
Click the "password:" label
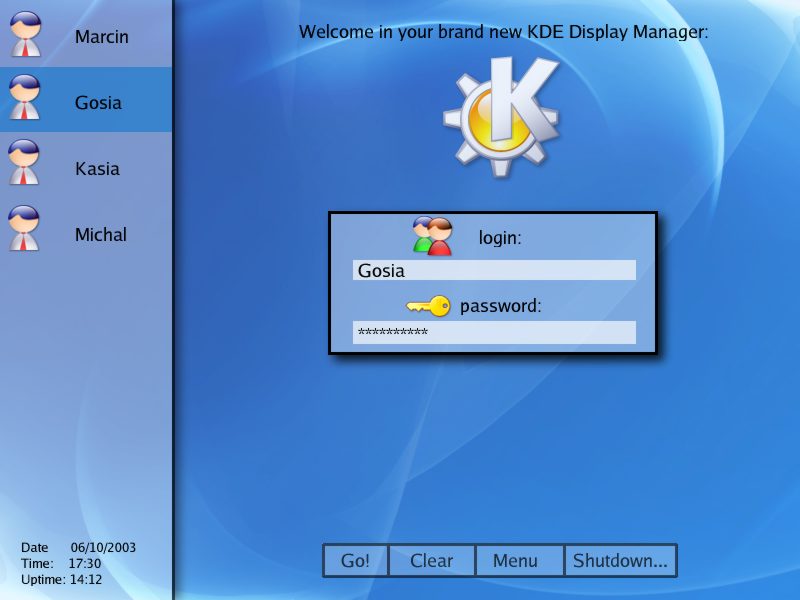pos(501,306)
